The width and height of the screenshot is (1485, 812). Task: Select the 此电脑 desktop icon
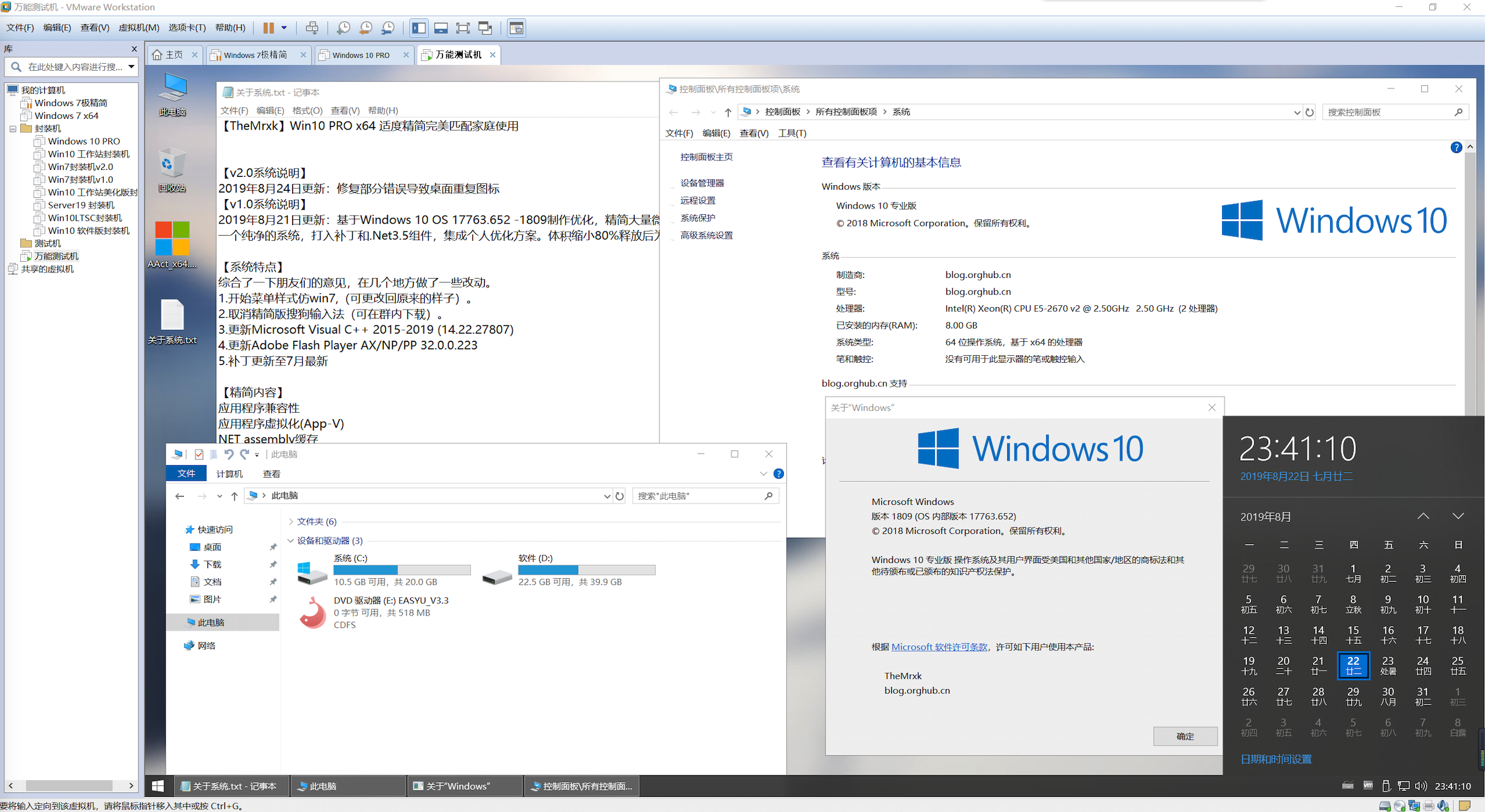[172, 95]
